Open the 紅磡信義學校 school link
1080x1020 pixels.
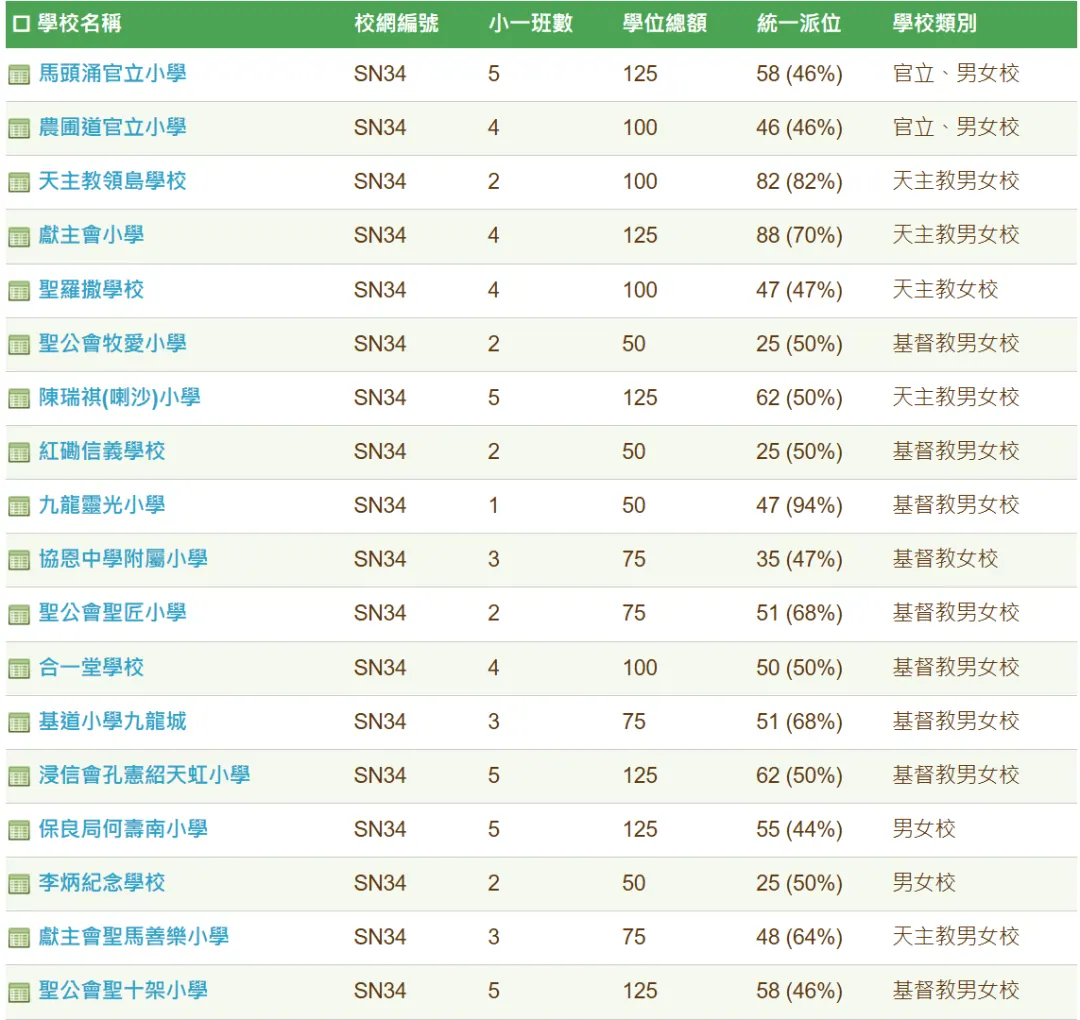coord(102,451)
